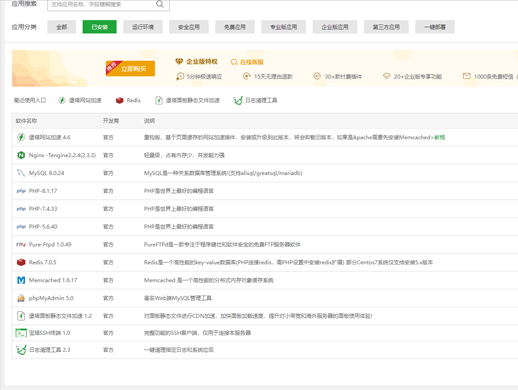The width and height of the screenshot is (518, 390).
Task: Select the PHP-7.4.33 name
Action: tap(43, 209)
